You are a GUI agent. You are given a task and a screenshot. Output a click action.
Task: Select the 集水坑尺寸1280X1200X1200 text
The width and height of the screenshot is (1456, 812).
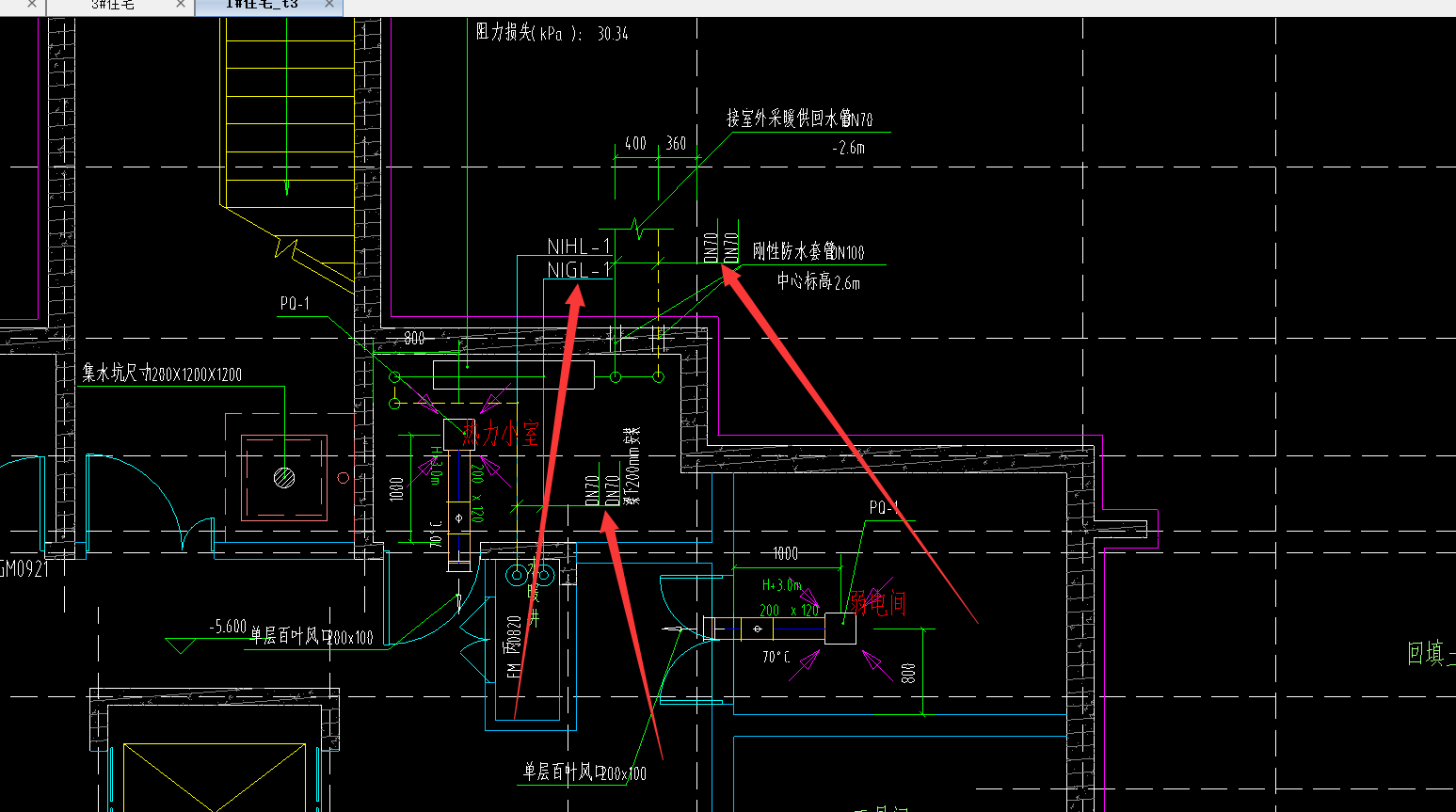click(x=162, y=374)
